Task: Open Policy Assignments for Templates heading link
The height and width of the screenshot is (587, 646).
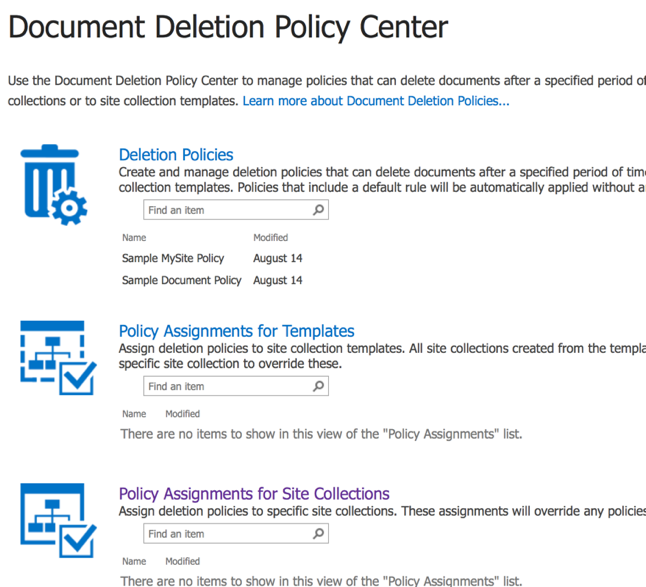Action: (236, 331)
